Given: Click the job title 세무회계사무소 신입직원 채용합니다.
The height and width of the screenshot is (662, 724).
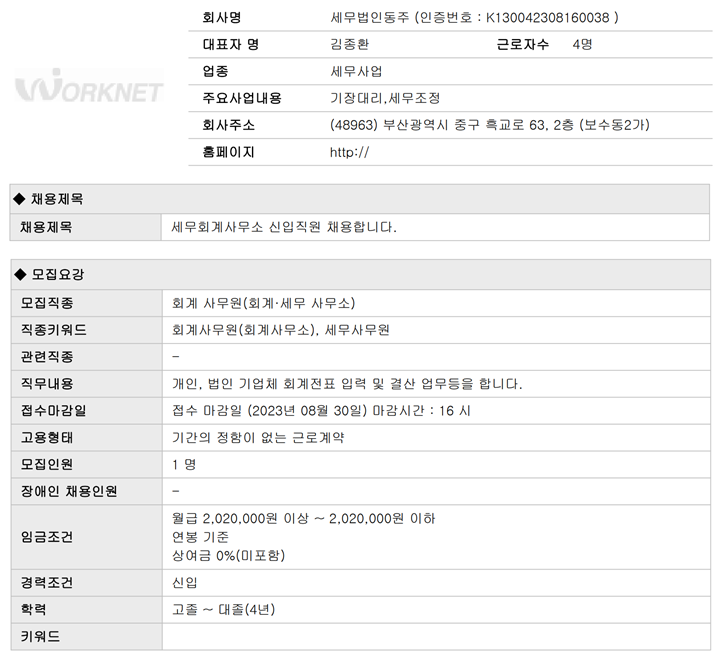Looking at the screenshot, I should click(284, 227).
